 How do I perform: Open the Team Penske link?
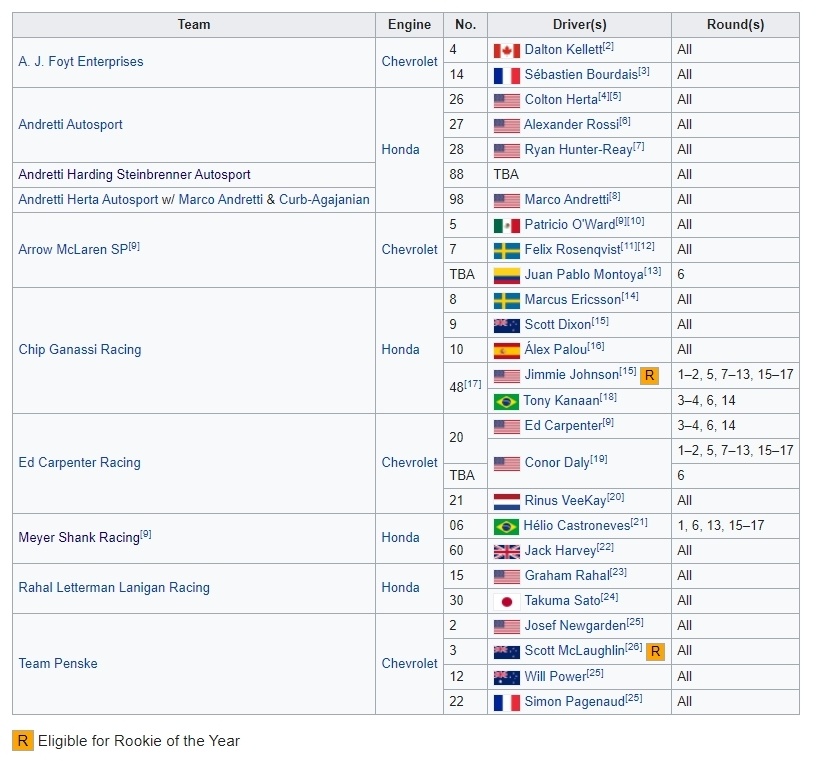(58, 663)
